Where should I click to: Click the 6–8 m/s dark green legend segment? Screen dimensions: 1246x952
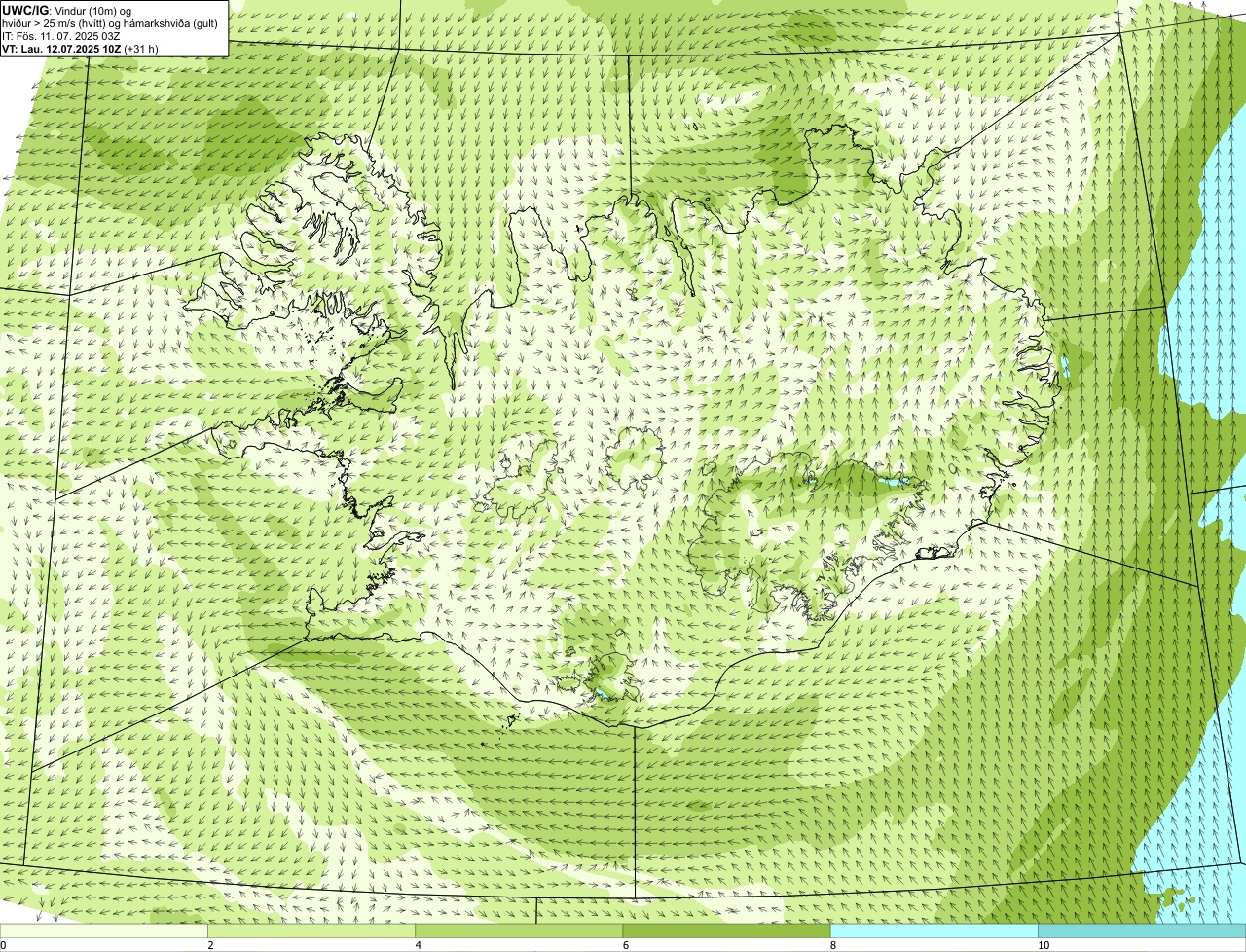(x=726, y=932)
